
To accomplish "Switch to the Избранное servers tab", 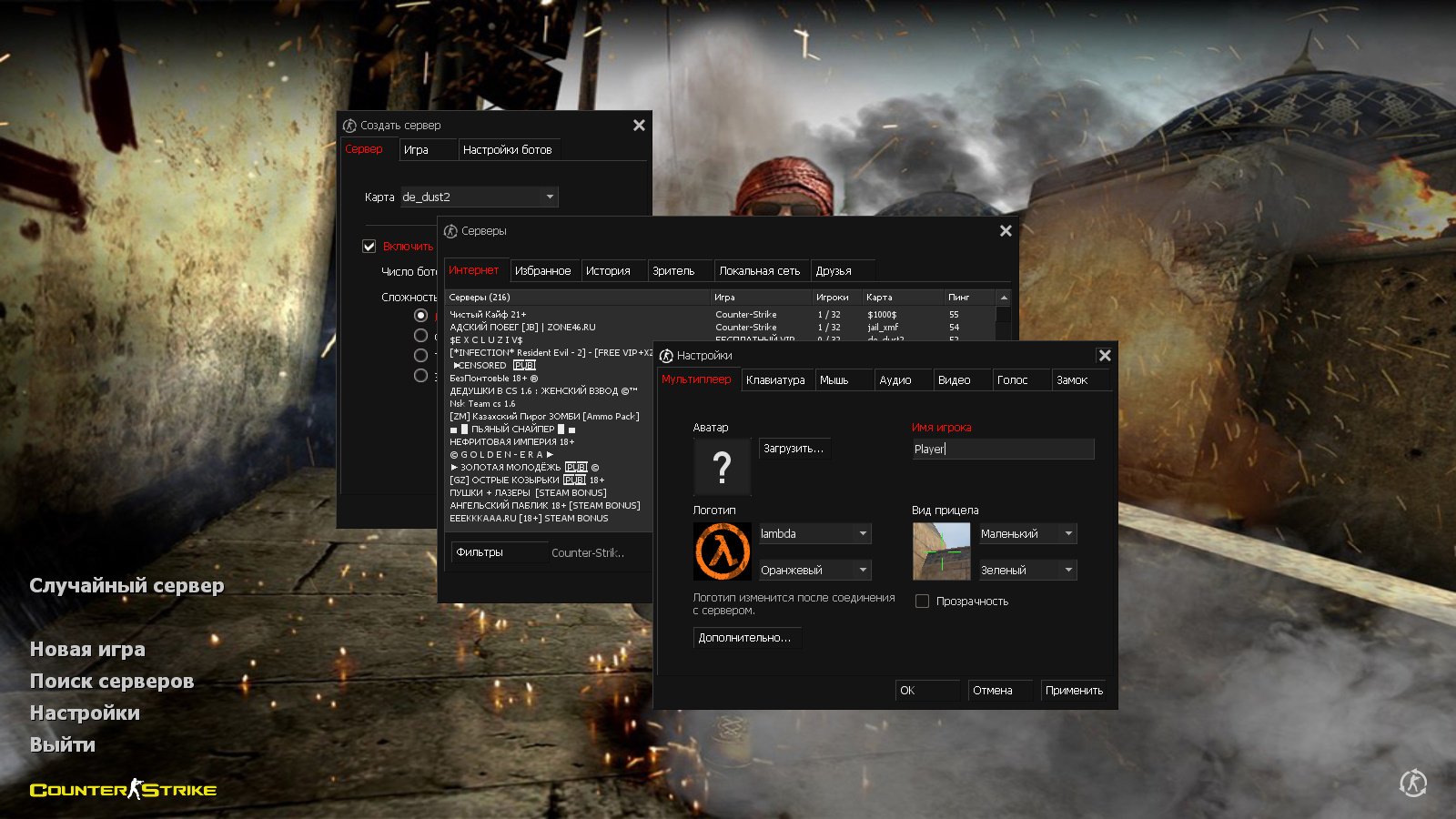I will coord(544,269).
